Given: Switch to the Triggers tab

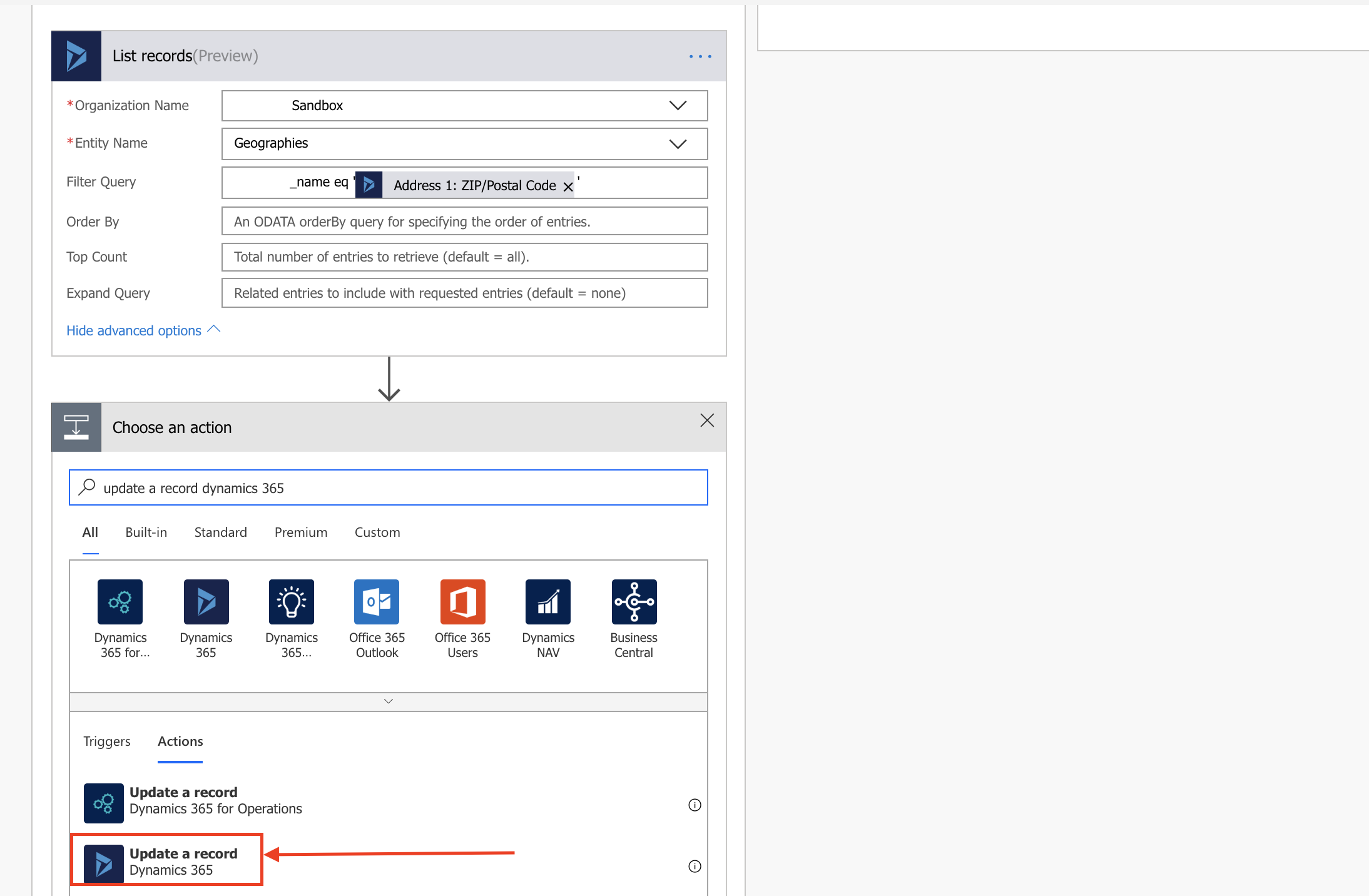Looking at the screenshot, I should [x=107, y=741].
